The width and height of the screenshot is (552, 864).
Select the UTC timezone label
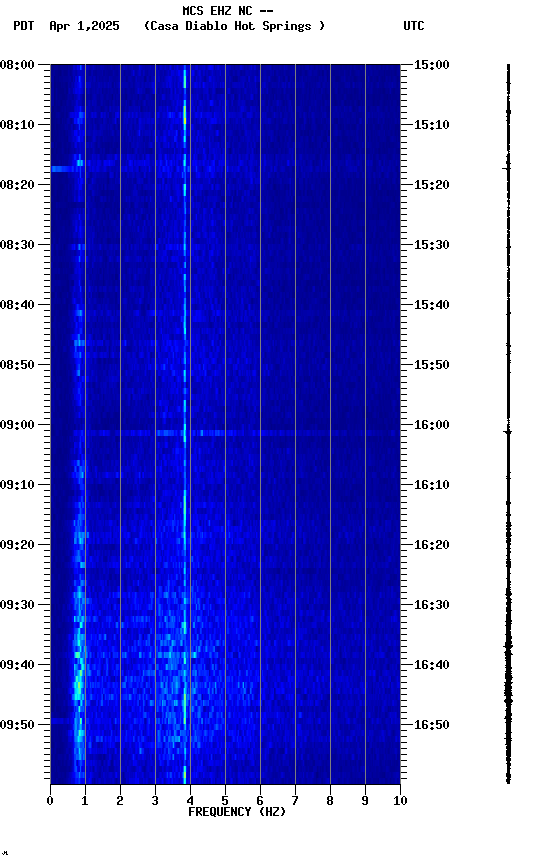(x=414, y=26)
